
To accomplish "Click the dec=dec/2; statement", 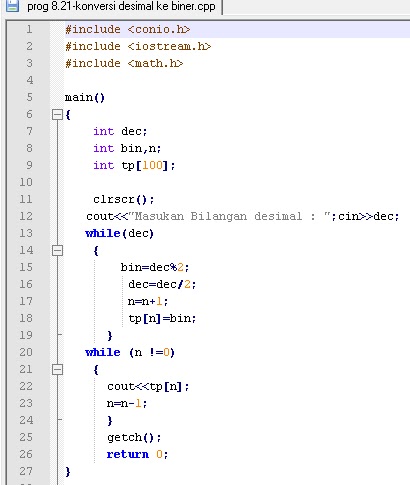I will click(162, 284).
